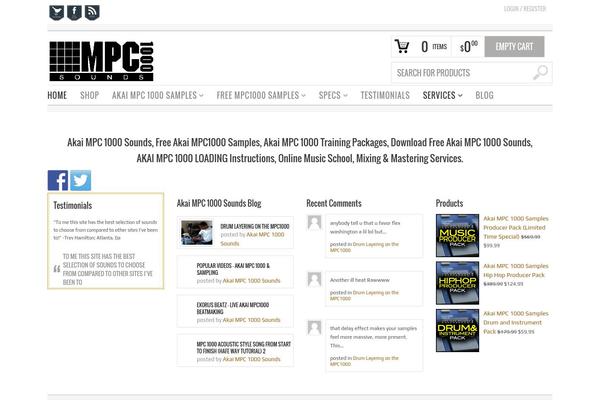600x400 pixels.
Task: Expand the Akai MPC 1000 Samples dropdown
Action: 158,95
